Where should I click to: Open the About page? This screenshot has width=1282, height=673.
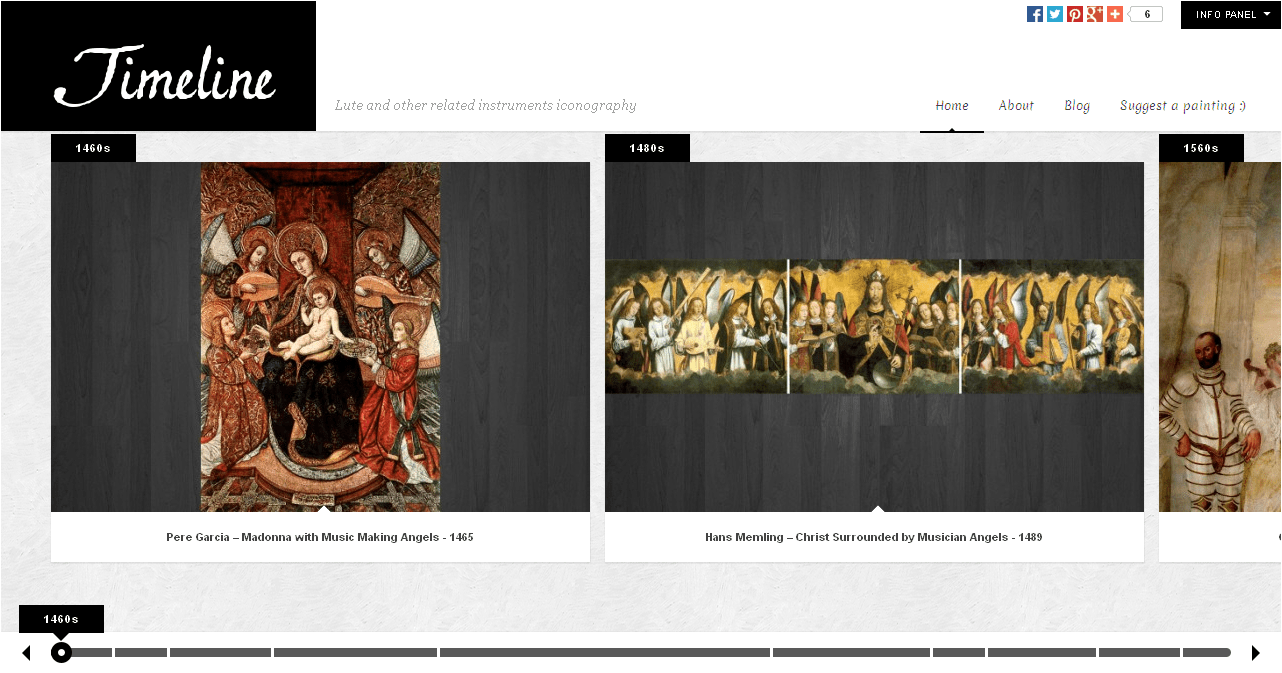tap(1016, 105)
